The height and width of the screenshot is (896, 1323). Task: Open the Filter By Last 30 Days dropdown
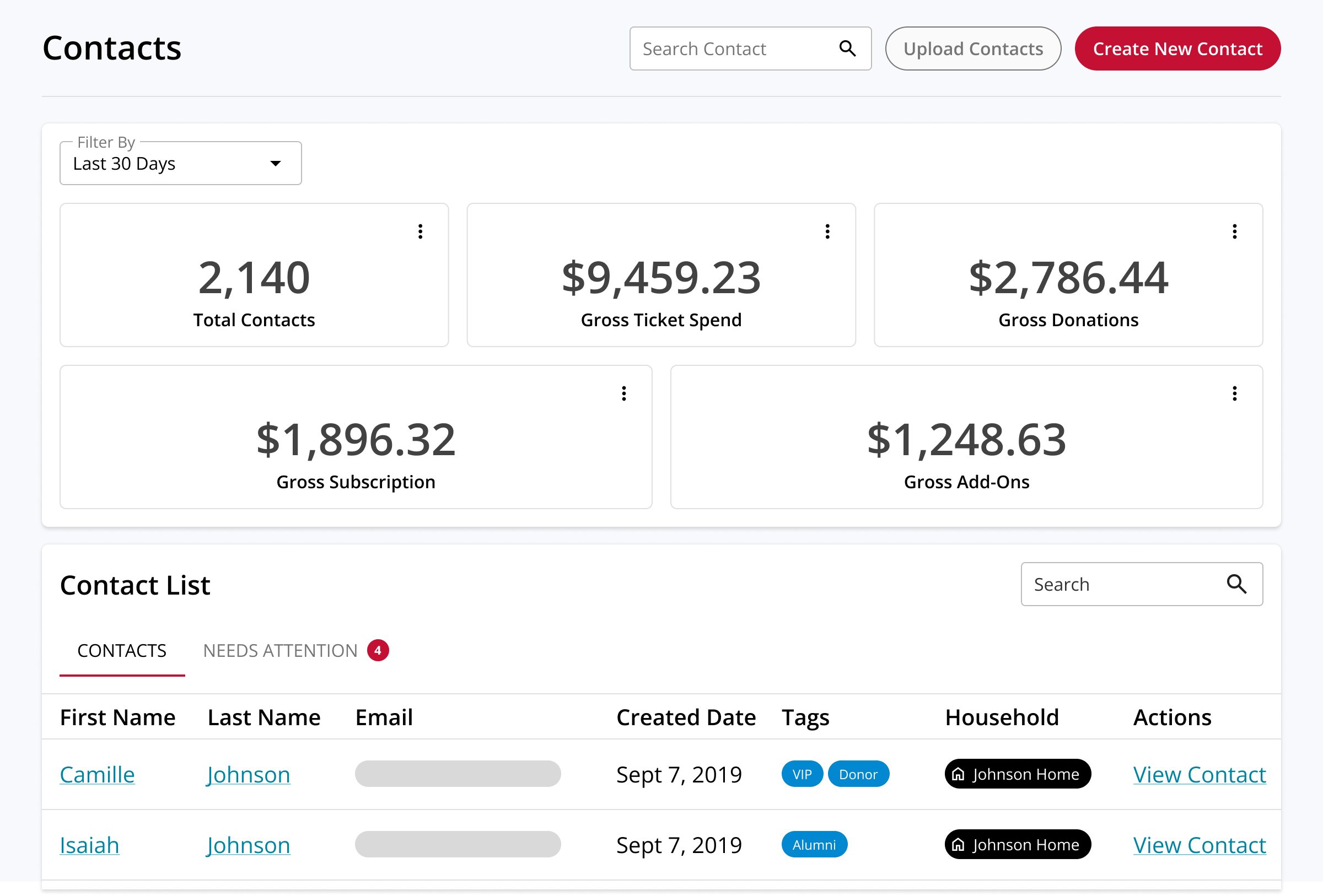180,163
